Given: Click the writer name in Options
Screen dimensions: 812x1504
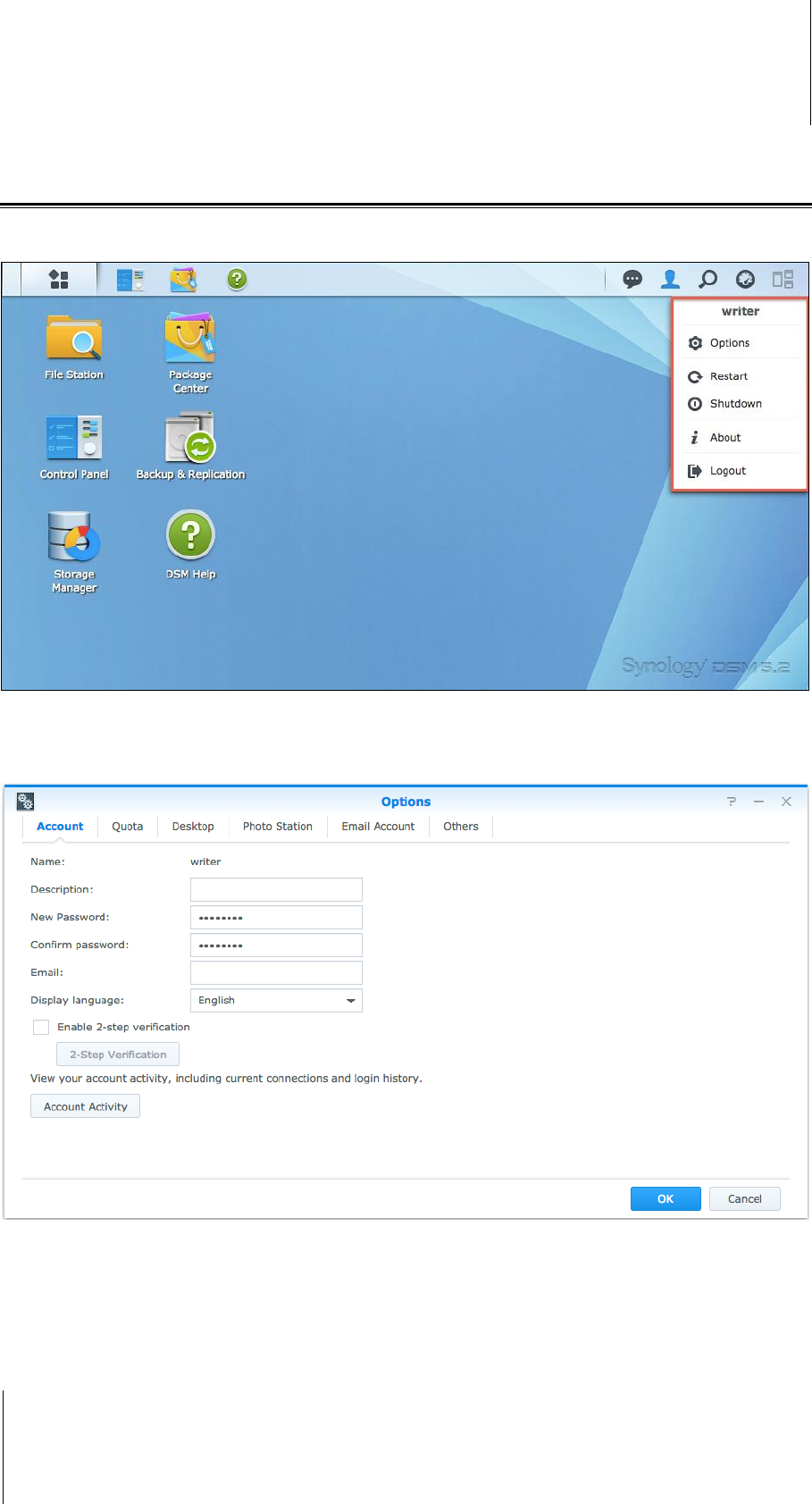Looking at the screenshot, I should (x=205, y=862).
